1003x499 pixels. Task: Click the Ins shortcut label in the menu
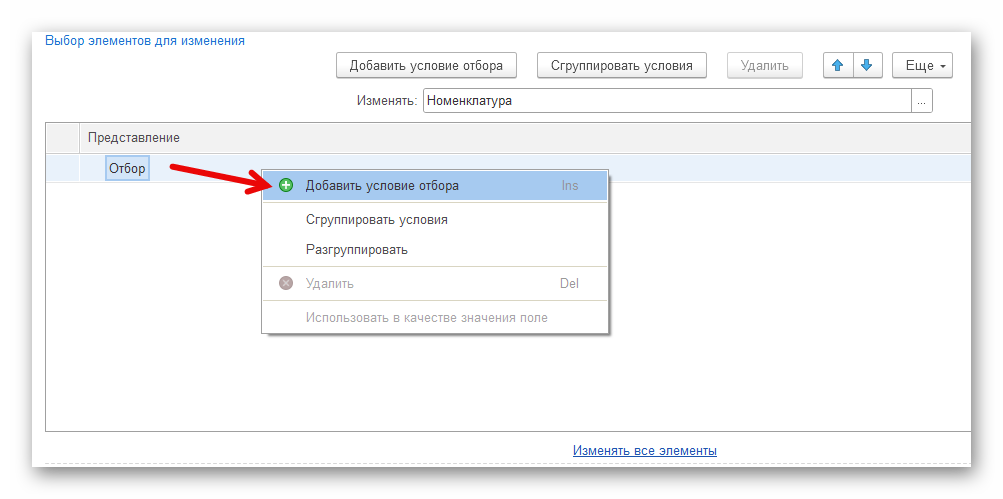click(570, 186)
